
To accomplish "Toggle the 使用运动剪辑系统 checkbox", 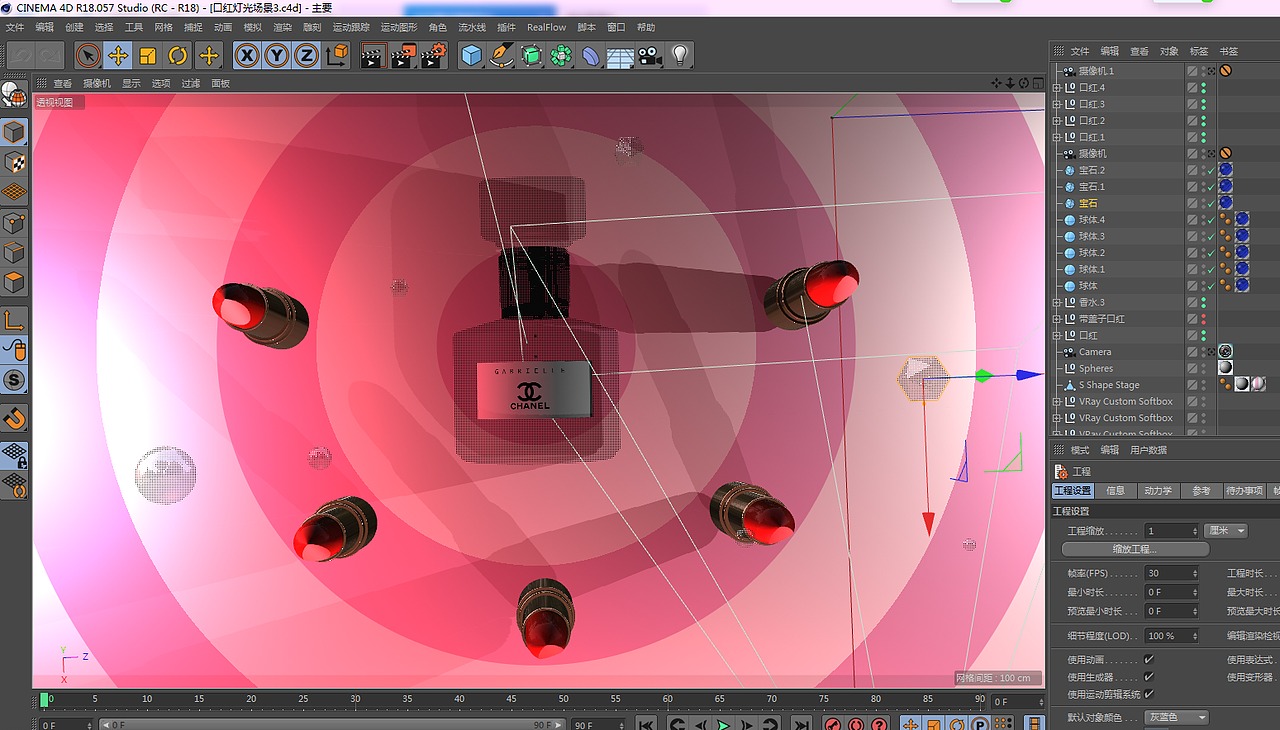I will click(x=1148, y=694).
